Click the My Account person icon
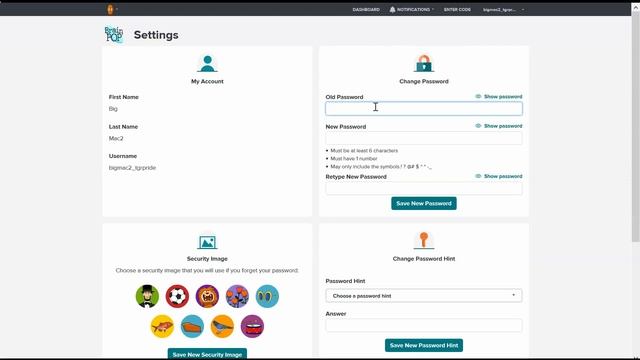640x360 pixels. point(207,64)
